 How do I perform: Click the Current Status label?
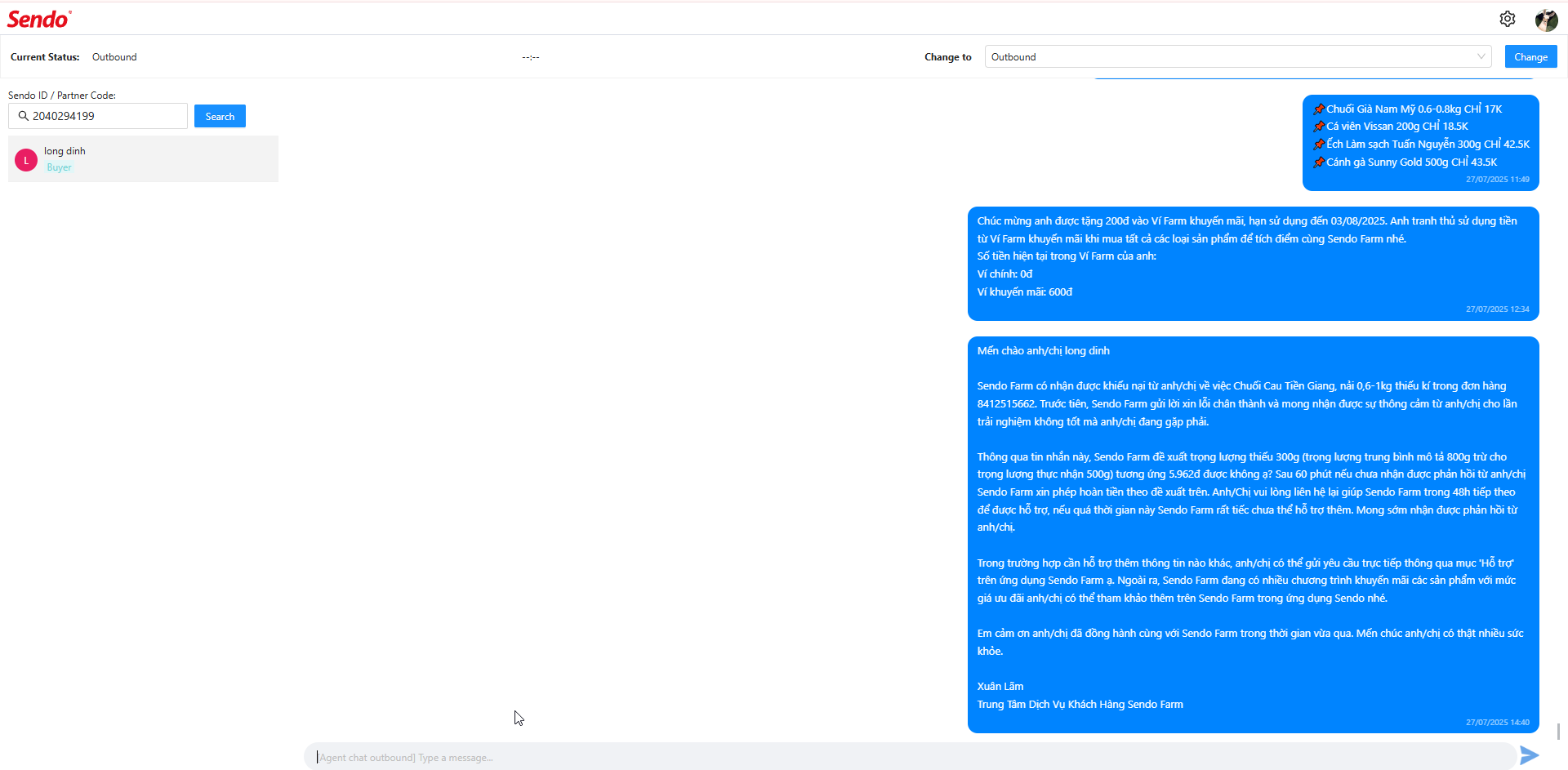45,57
